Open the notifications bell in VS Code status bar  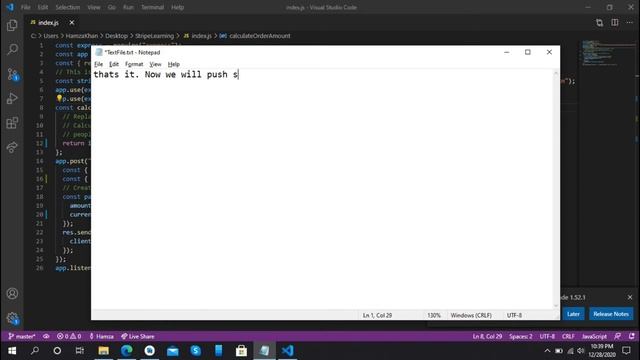click(631, 336)
